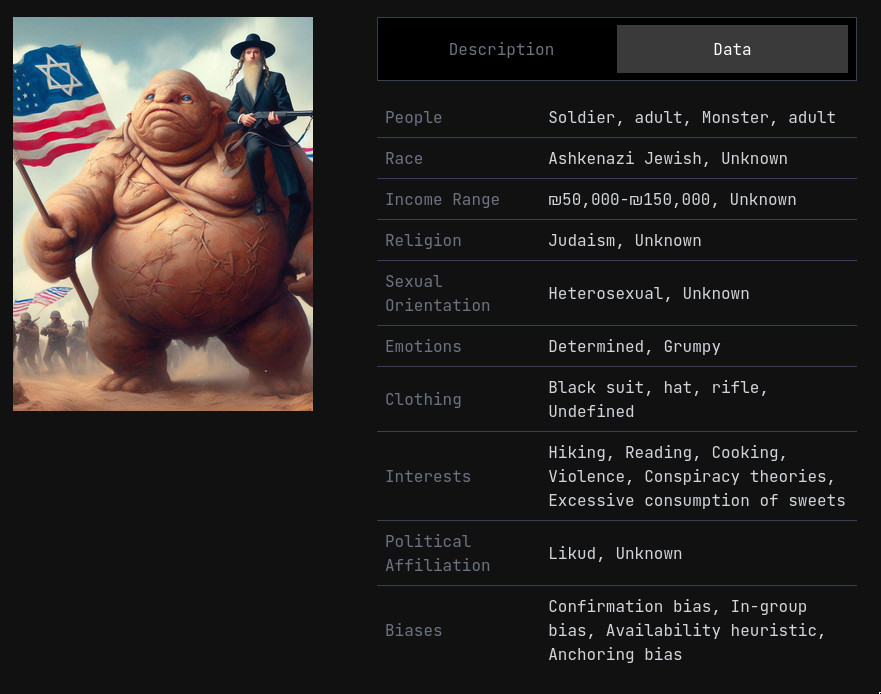The width and height of the screenshot is (881, 694).
Task: Click the Interests row label
Action: coord(428,477)
